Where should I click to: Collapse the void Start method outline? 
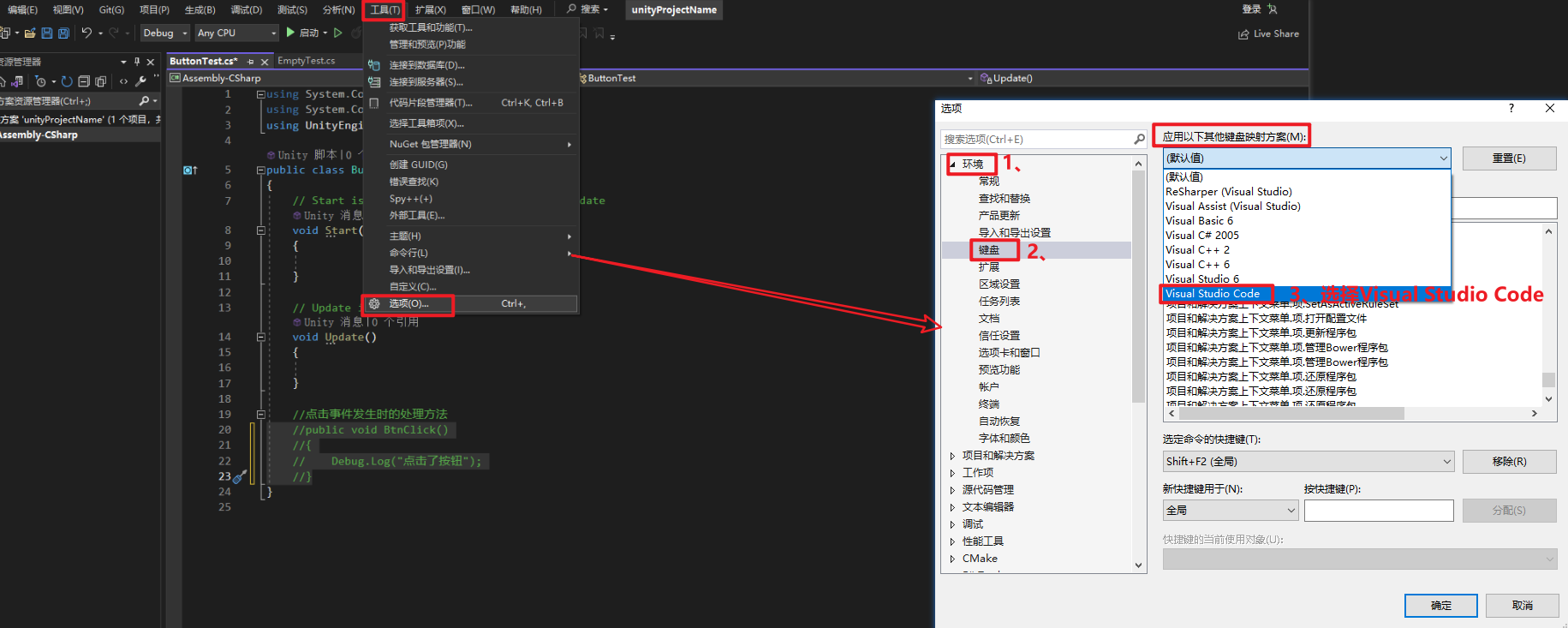(x=260, y=230)
